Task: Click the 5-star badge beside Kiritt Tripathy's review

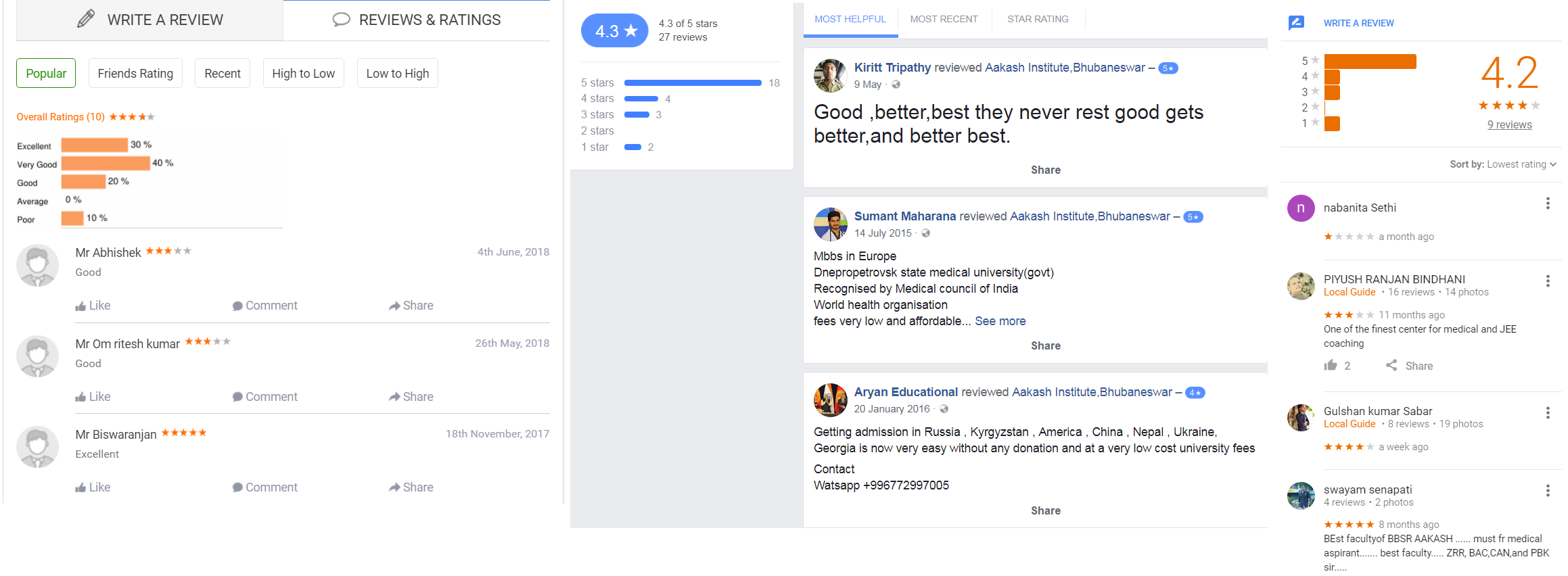Action: [1168, 68]
